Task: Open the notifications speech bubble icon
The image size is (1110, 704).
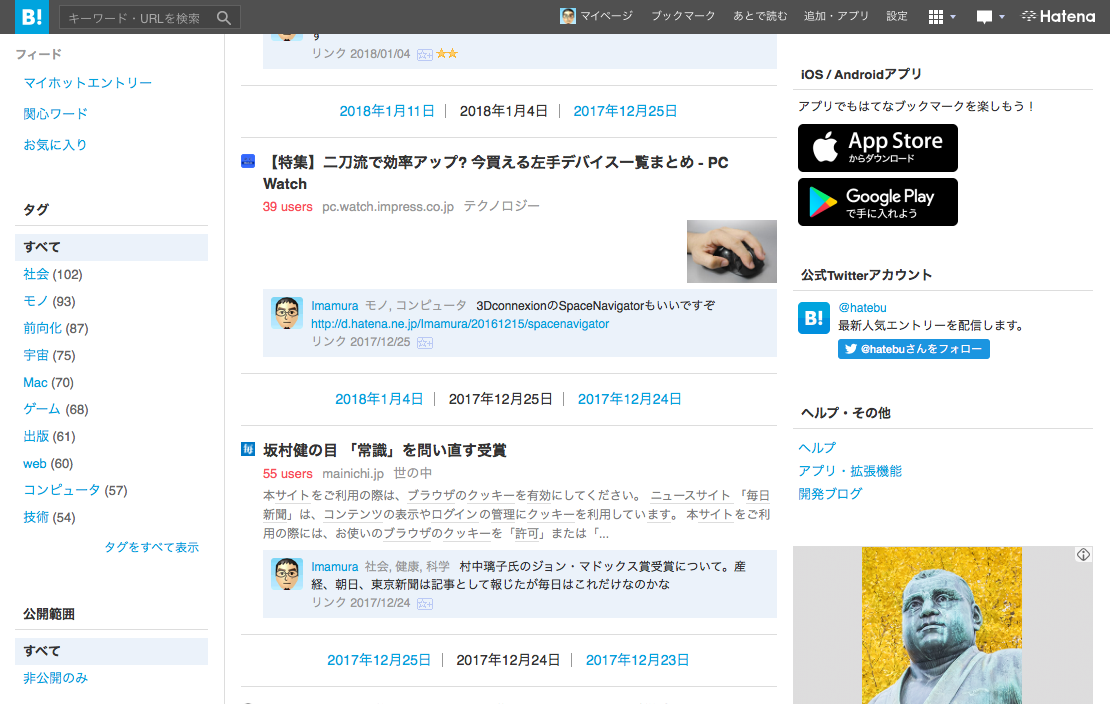Action: coord(983,17)
